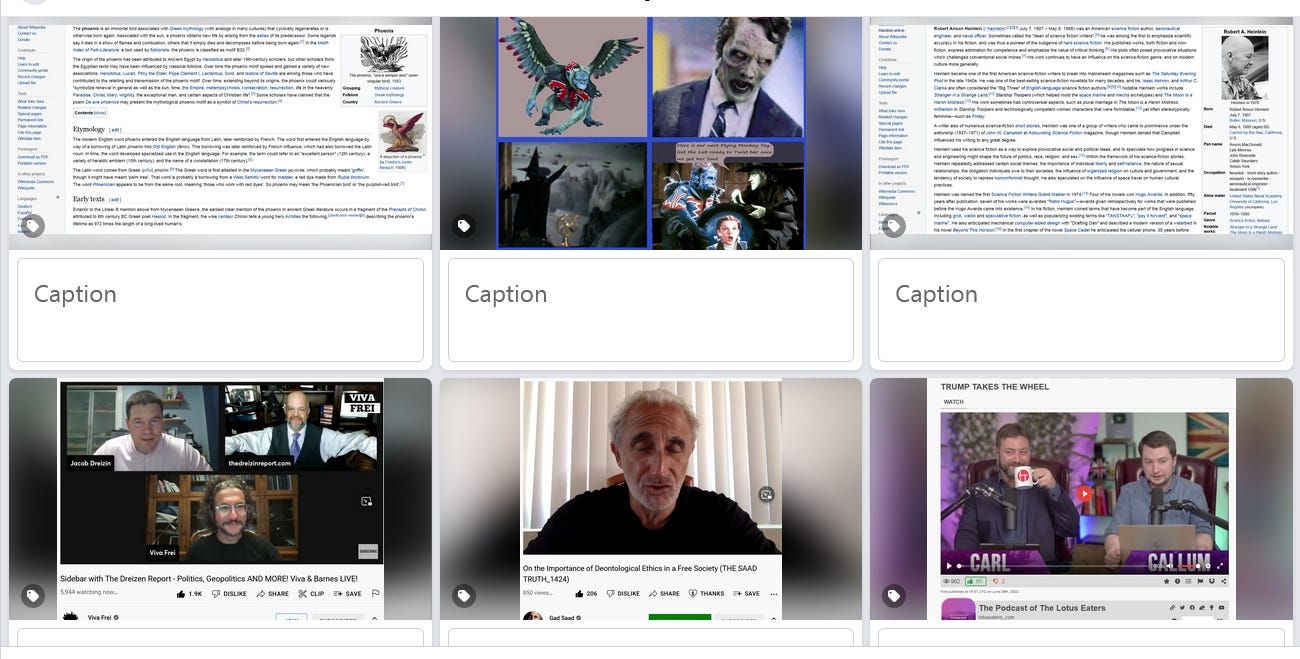Click SAVE in the Gad Saad video image

[746, 593]
